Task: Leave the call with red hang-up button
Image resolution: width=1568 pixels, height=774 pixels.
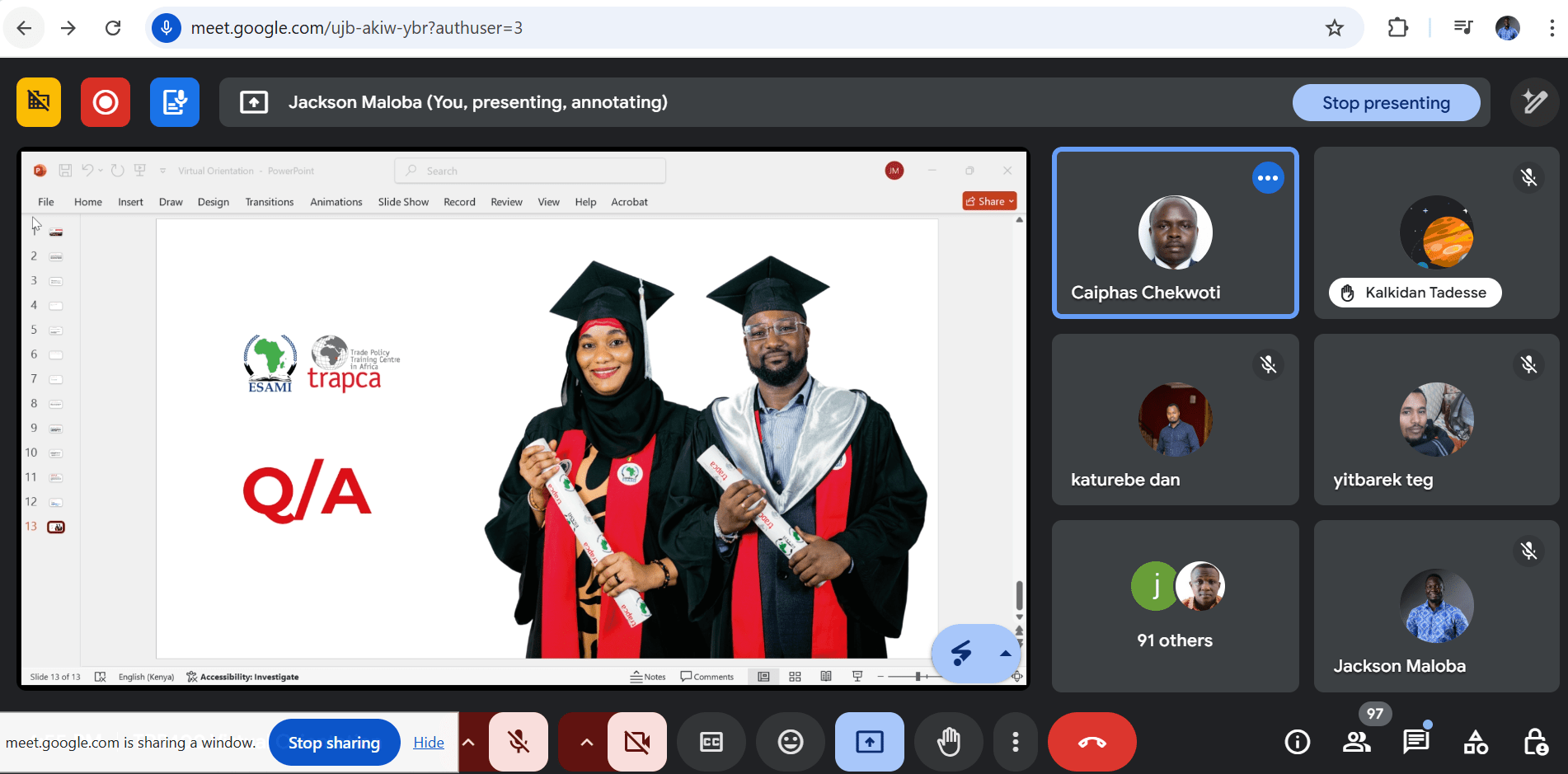Action: pos(1091,742)
